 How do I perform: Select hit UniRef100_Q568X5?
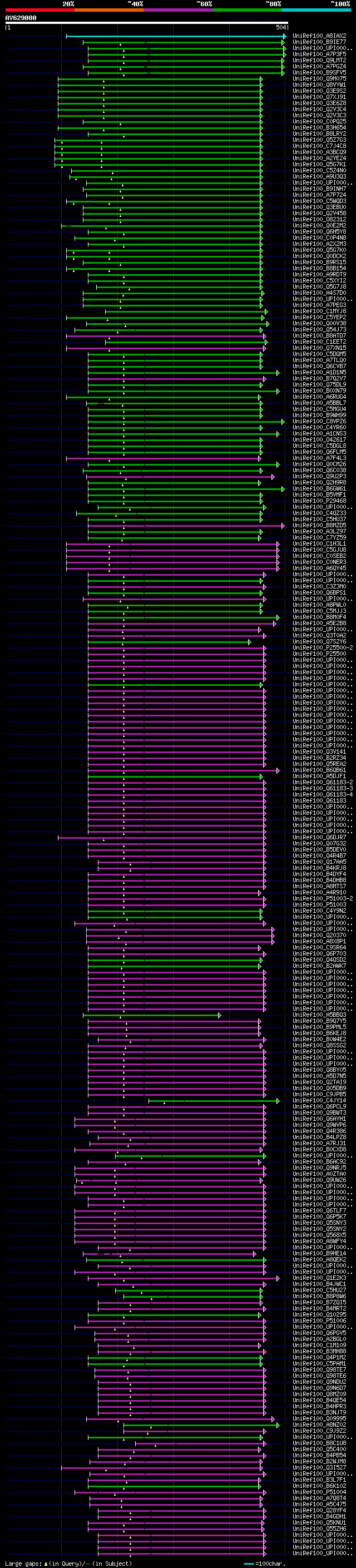click(x=319, y=1235)
